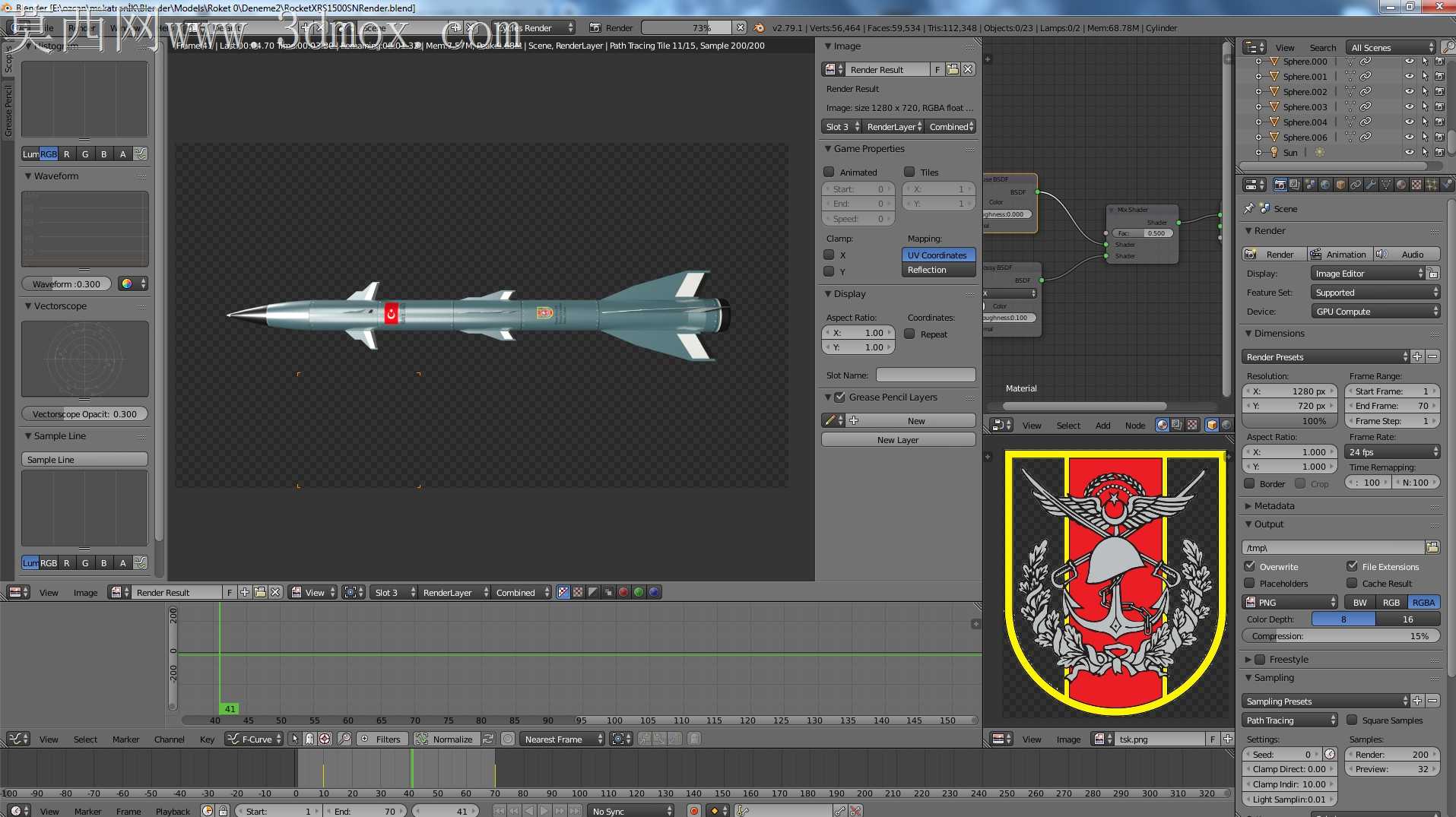Click Blender logo icon in info header
Image resolution: width=1456 pixels, height=817 pixels.
(x=759, y=28)
